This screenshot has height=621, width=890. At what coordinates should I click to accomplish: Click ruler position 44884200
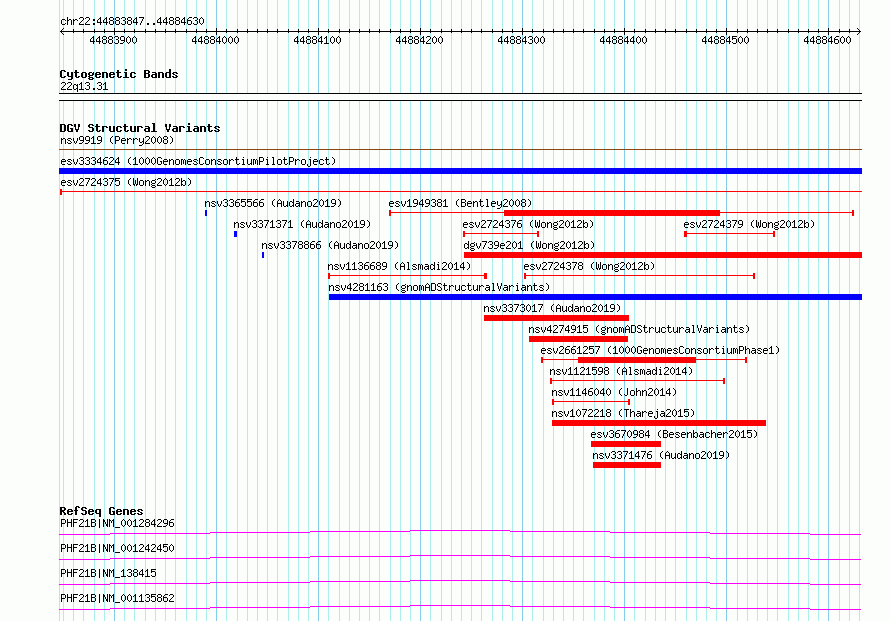click(419, 40)
